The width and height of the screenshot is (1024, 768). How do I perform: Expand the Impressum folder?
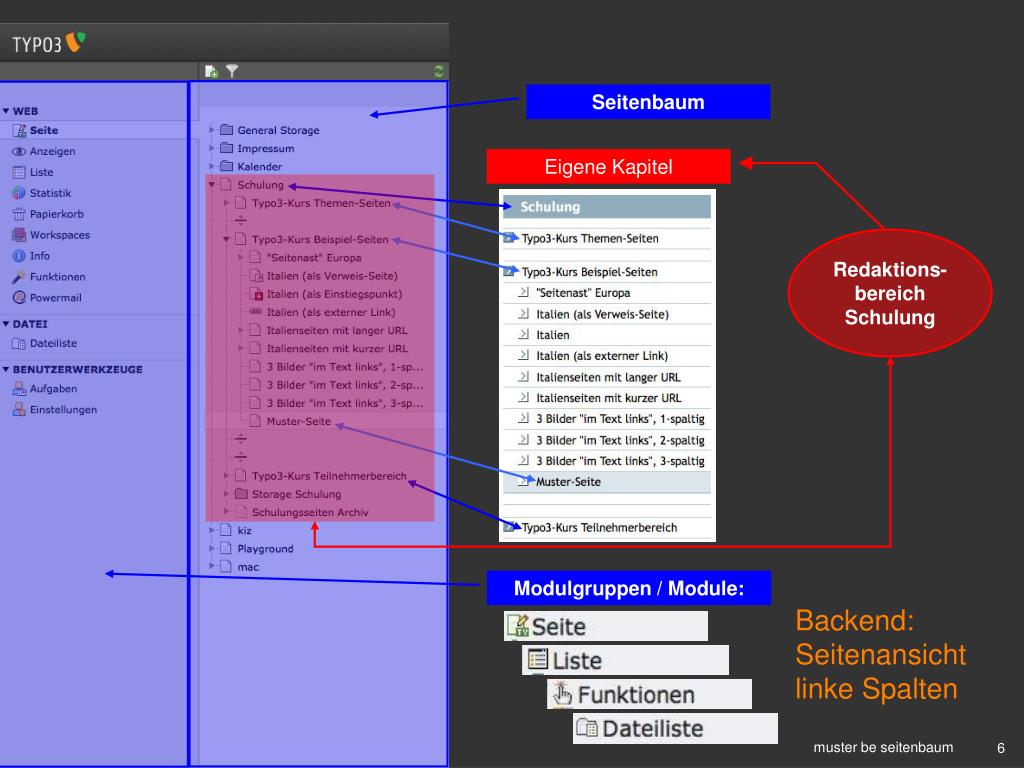pyautogui.click(x=212, y=148)
